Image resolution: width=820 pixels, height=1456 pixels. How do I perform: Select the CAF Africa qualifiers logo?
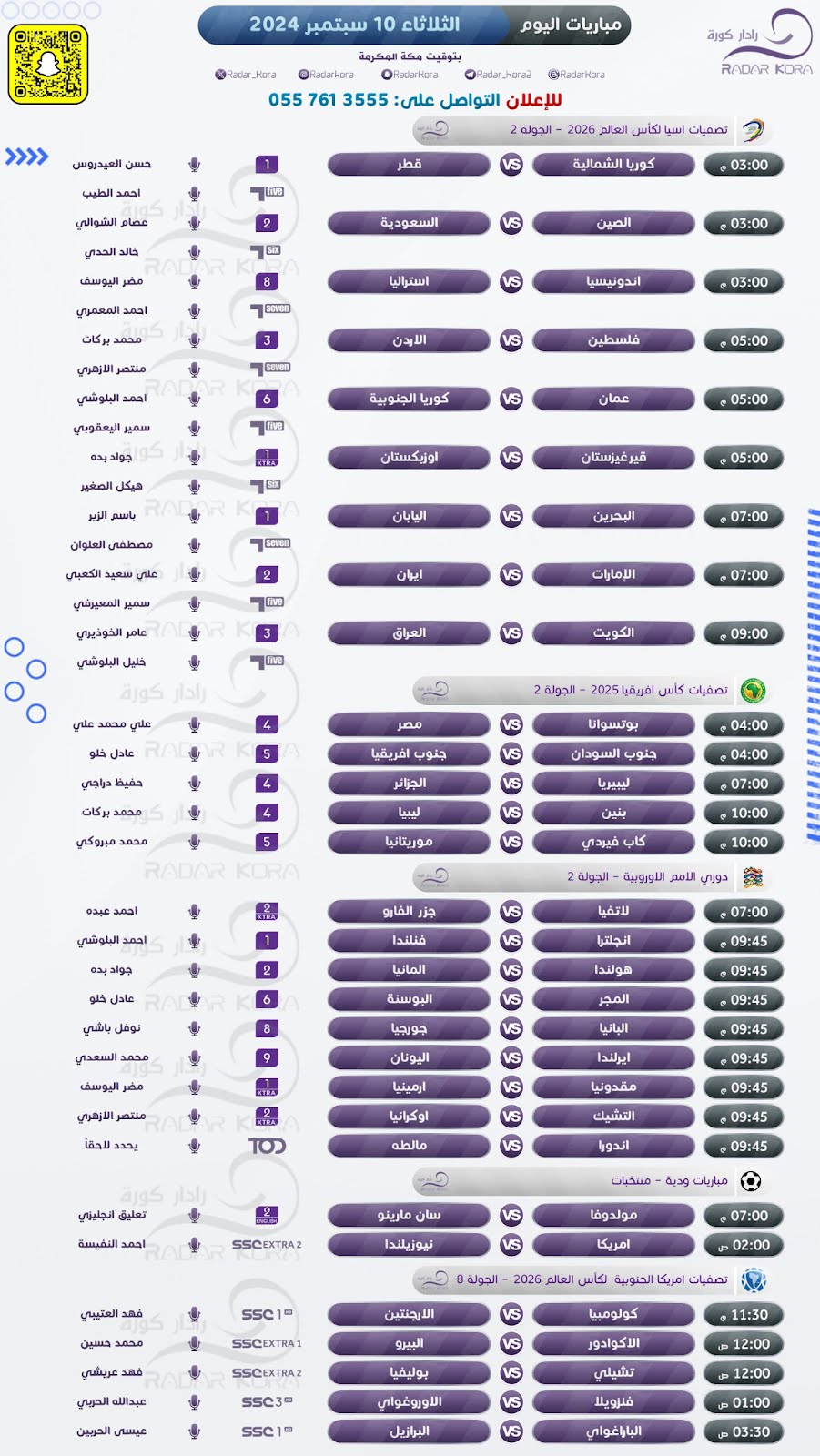752,690
